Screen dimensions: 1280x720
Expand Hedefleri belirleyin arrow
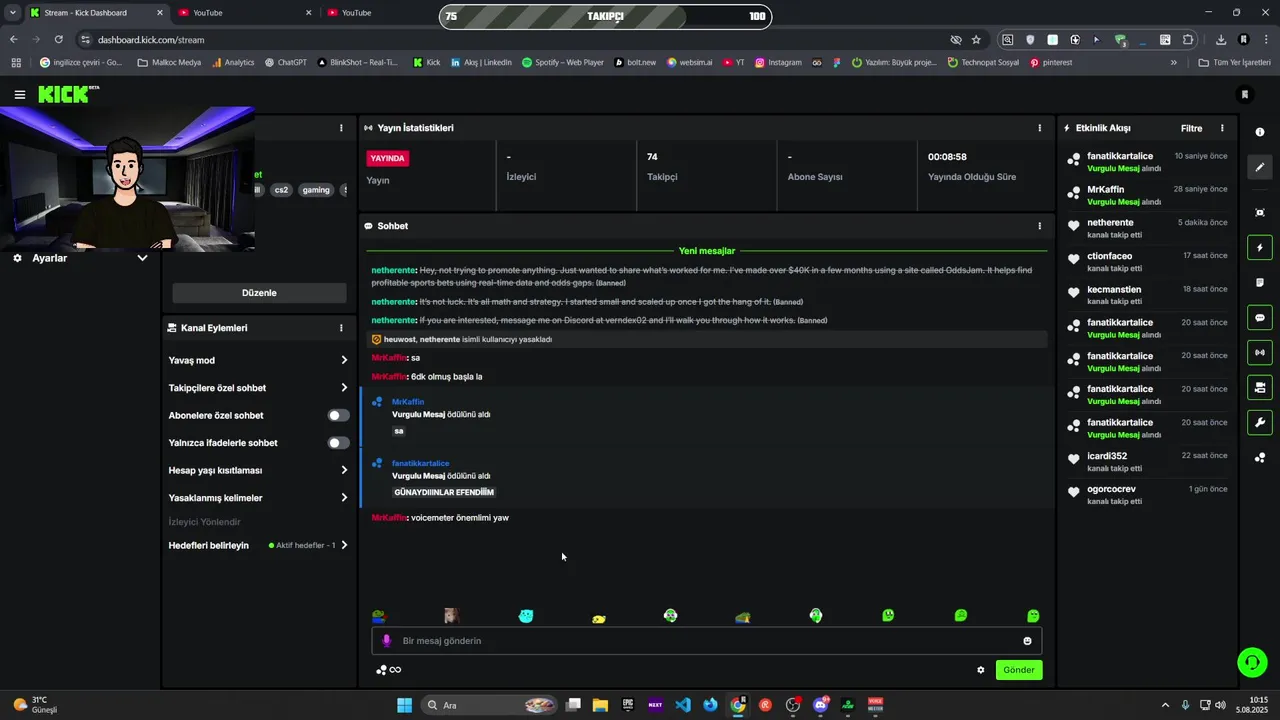point(344,545)
